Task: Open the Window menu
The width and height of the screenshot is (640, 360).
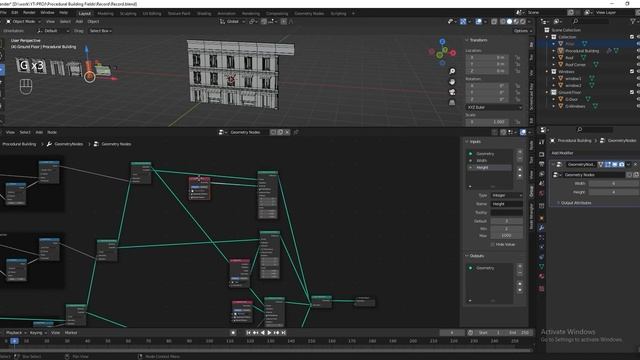Action: (47, 13)
